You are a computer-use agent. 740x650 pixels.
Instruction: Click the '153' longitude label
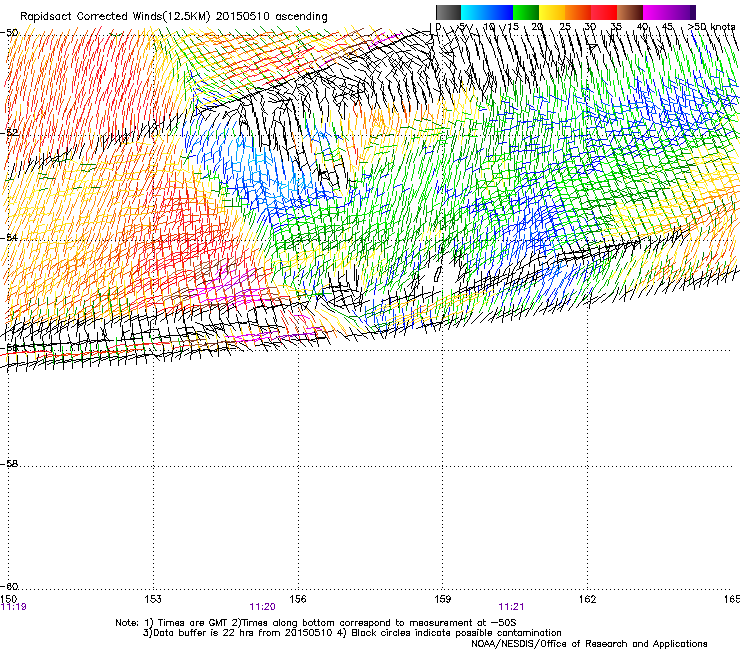[153, 599]
